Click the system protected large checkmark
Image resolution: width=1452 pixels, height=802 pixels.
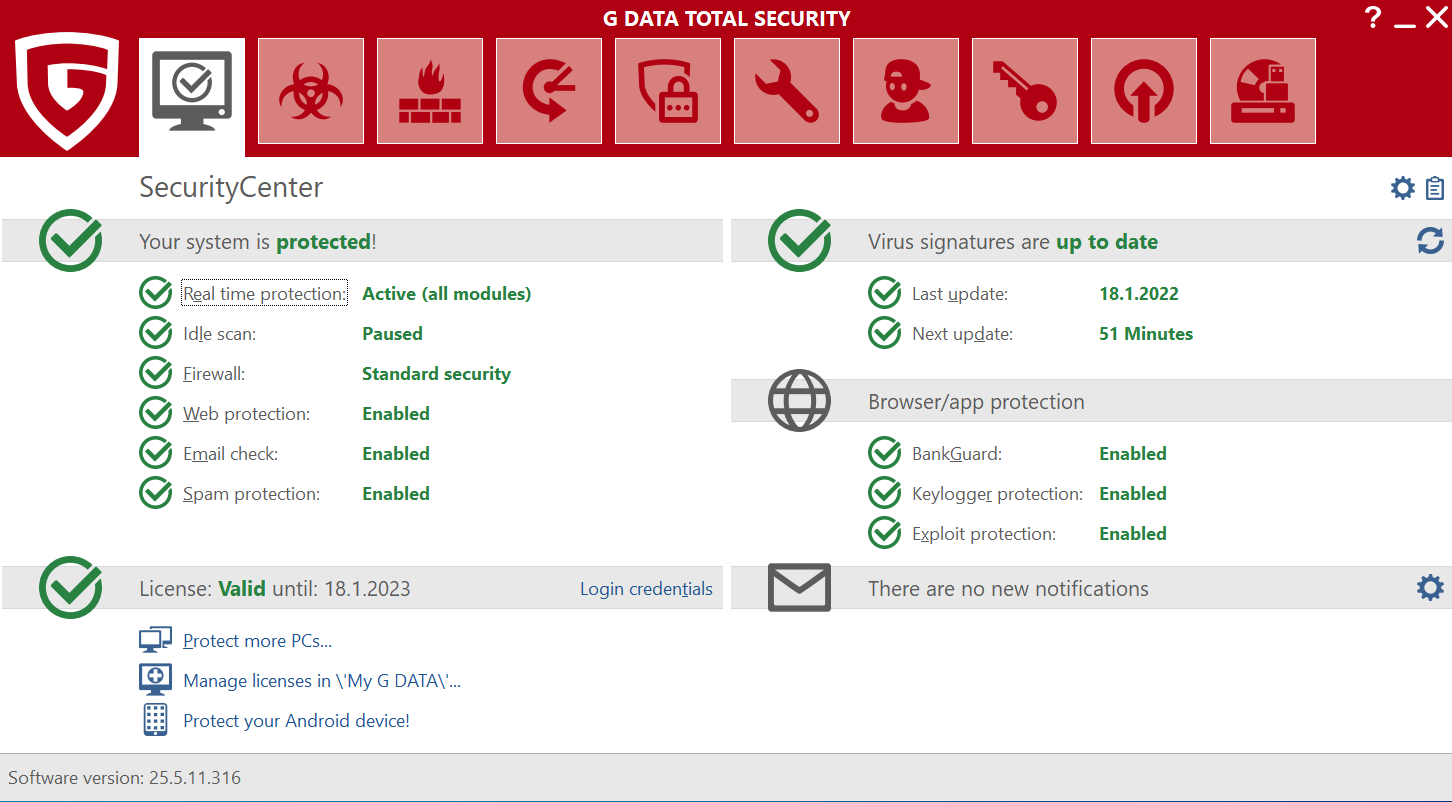71,240
